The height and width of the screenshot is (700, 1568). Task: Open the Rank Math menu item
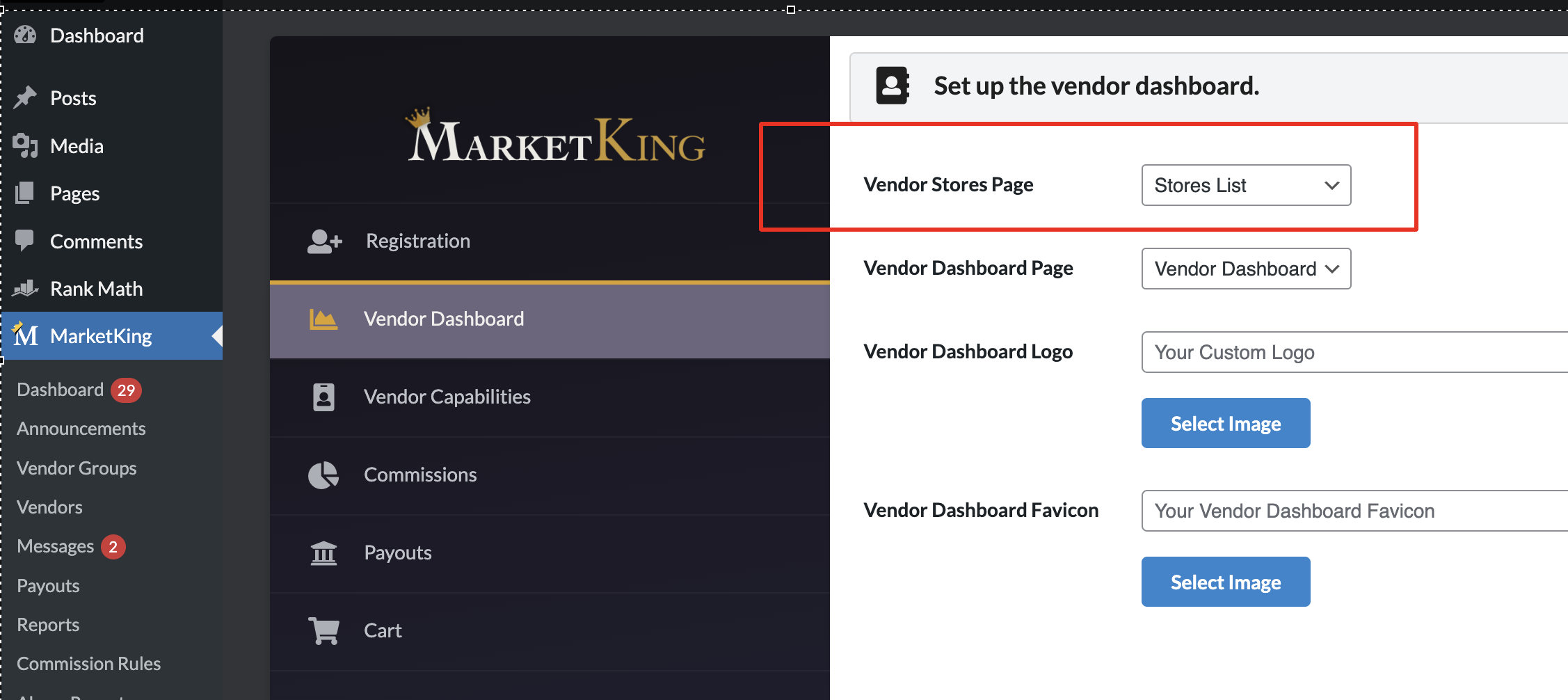coord(111,289)
